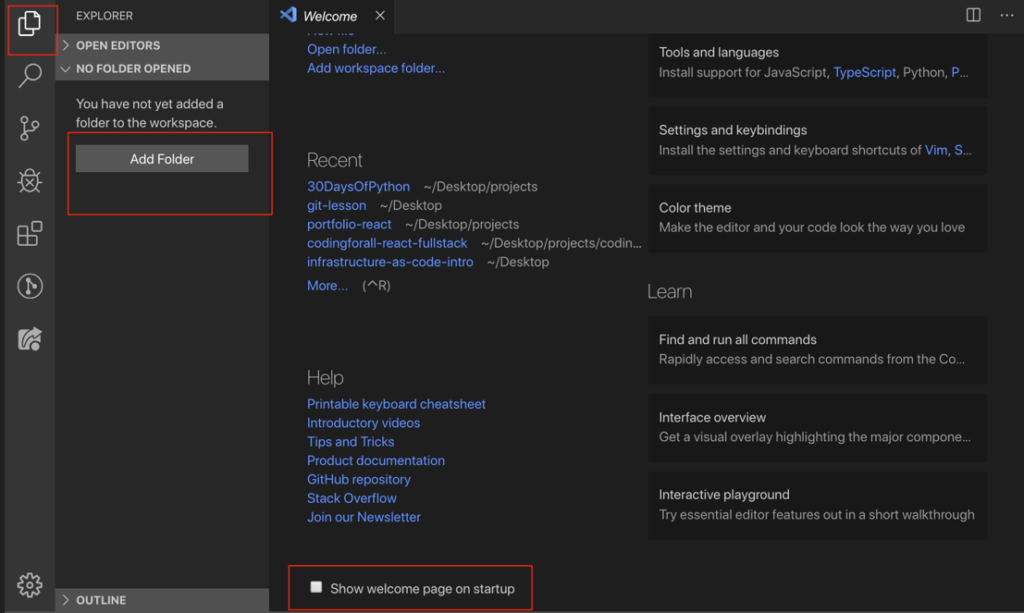1024x613 pixels.
Task: Open the Source Control icon
Action: pos(29,129)
